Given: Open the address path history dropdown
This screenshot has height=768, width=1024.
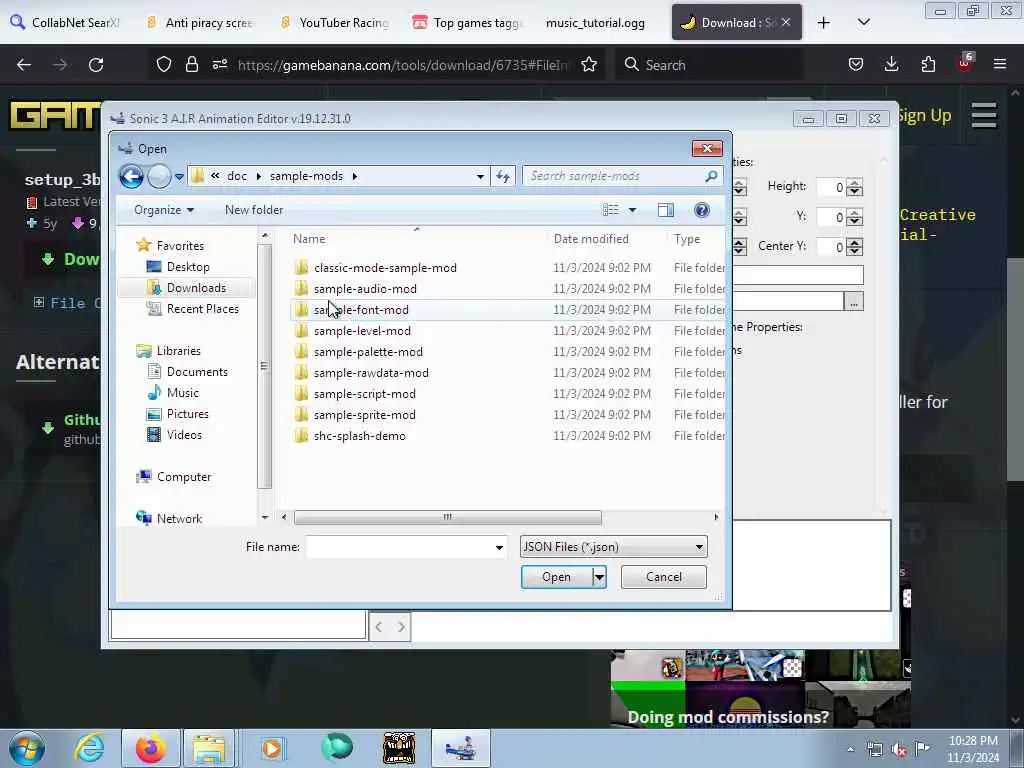Looking at the screenshot, I should (480, 176).
